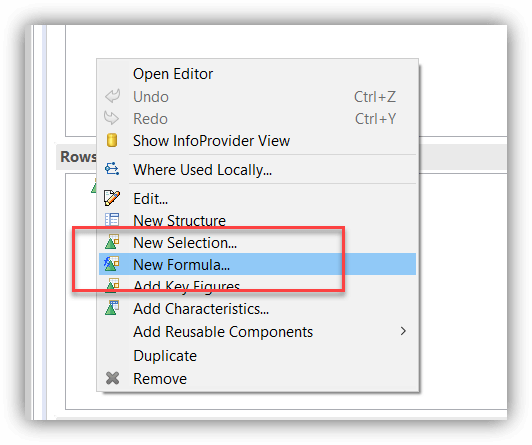Expand the Add Reusable Components submenu arrow
Screen dimensions: 532x445
pyautogui.click(x=403, y=331)
